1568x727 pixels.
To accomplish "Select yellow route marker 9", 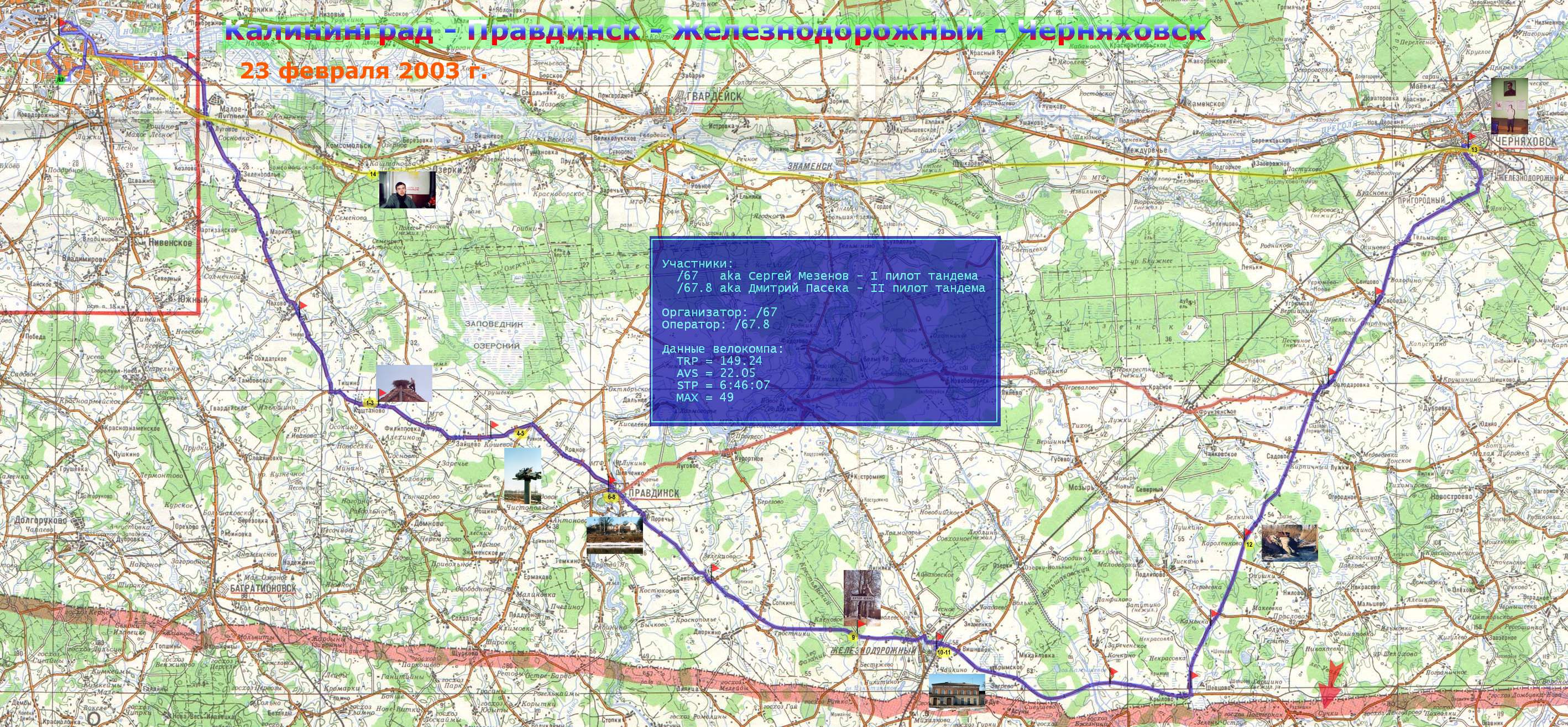I will pyautogui.click(x=853, y=637).
